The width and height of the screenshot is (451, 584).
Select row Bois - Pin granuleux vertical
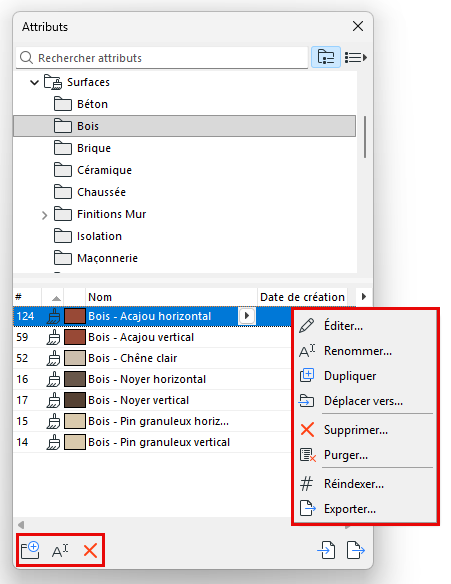(152, 442)
